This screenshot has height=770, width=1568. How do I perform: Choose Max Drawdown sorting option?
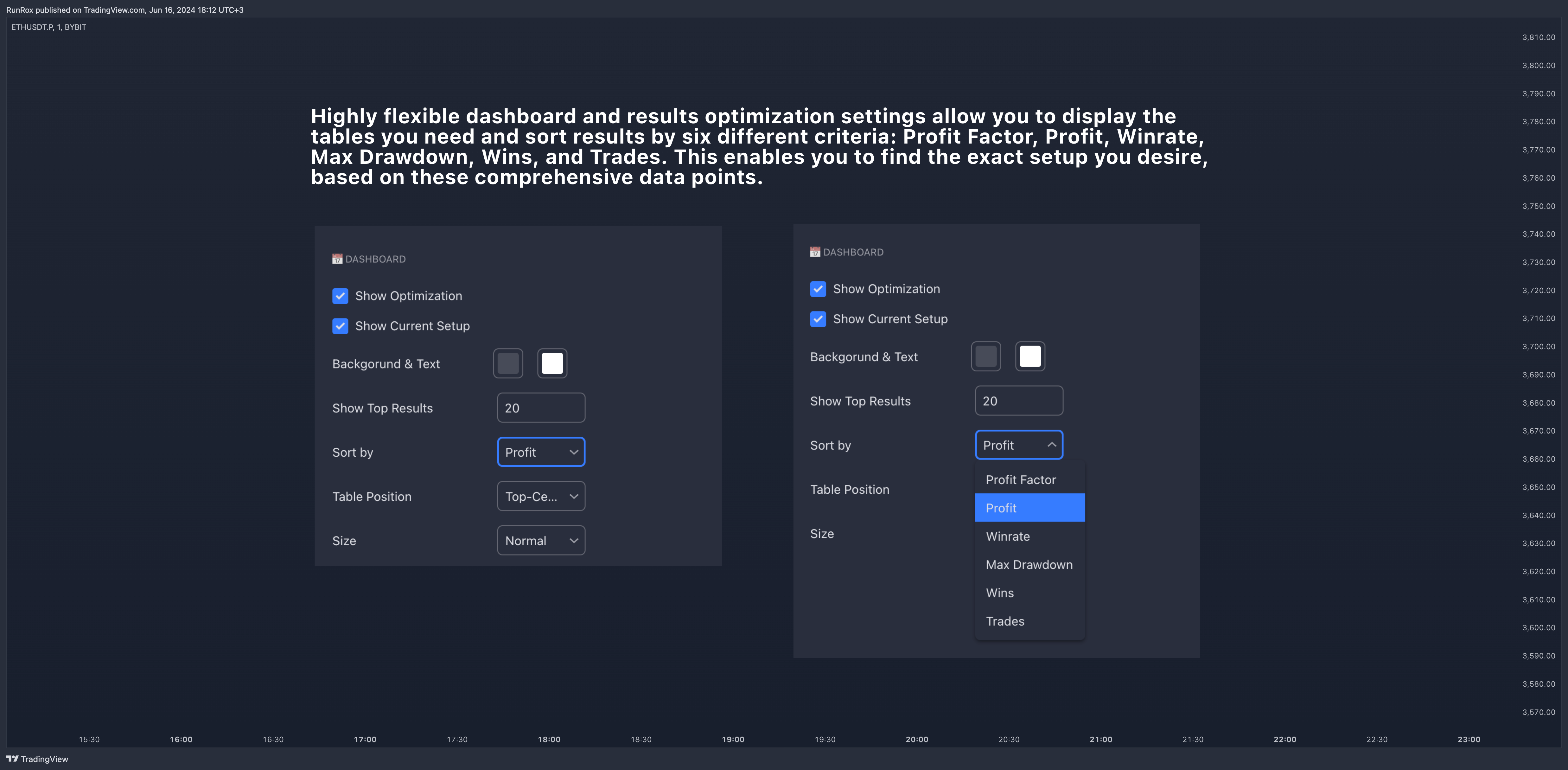[x=1029, y=565]
